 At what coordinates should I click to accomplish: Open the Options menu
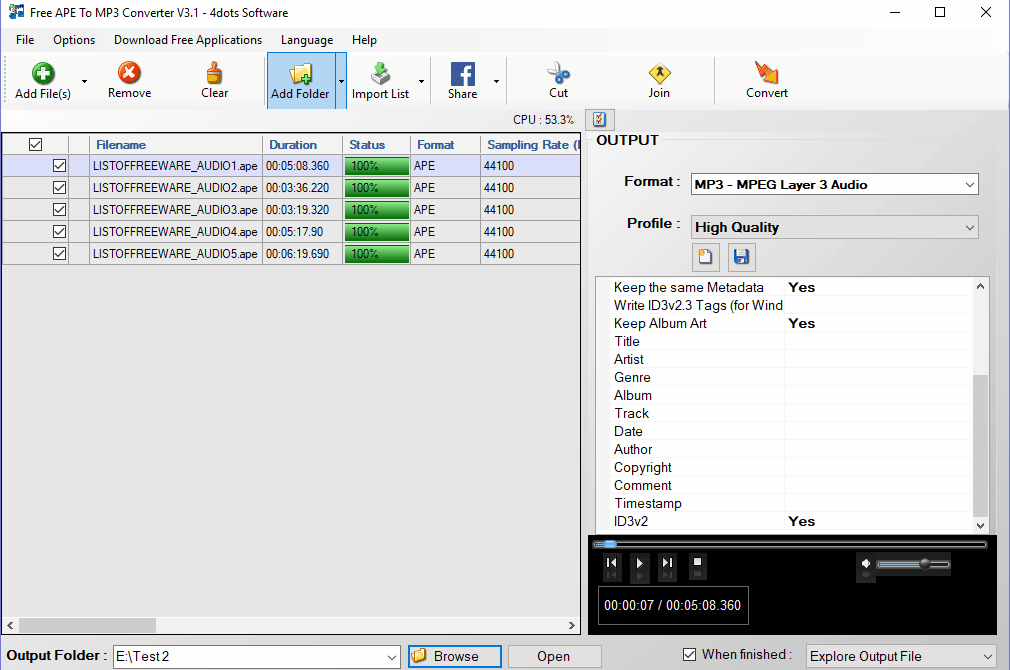coord(74,40)
